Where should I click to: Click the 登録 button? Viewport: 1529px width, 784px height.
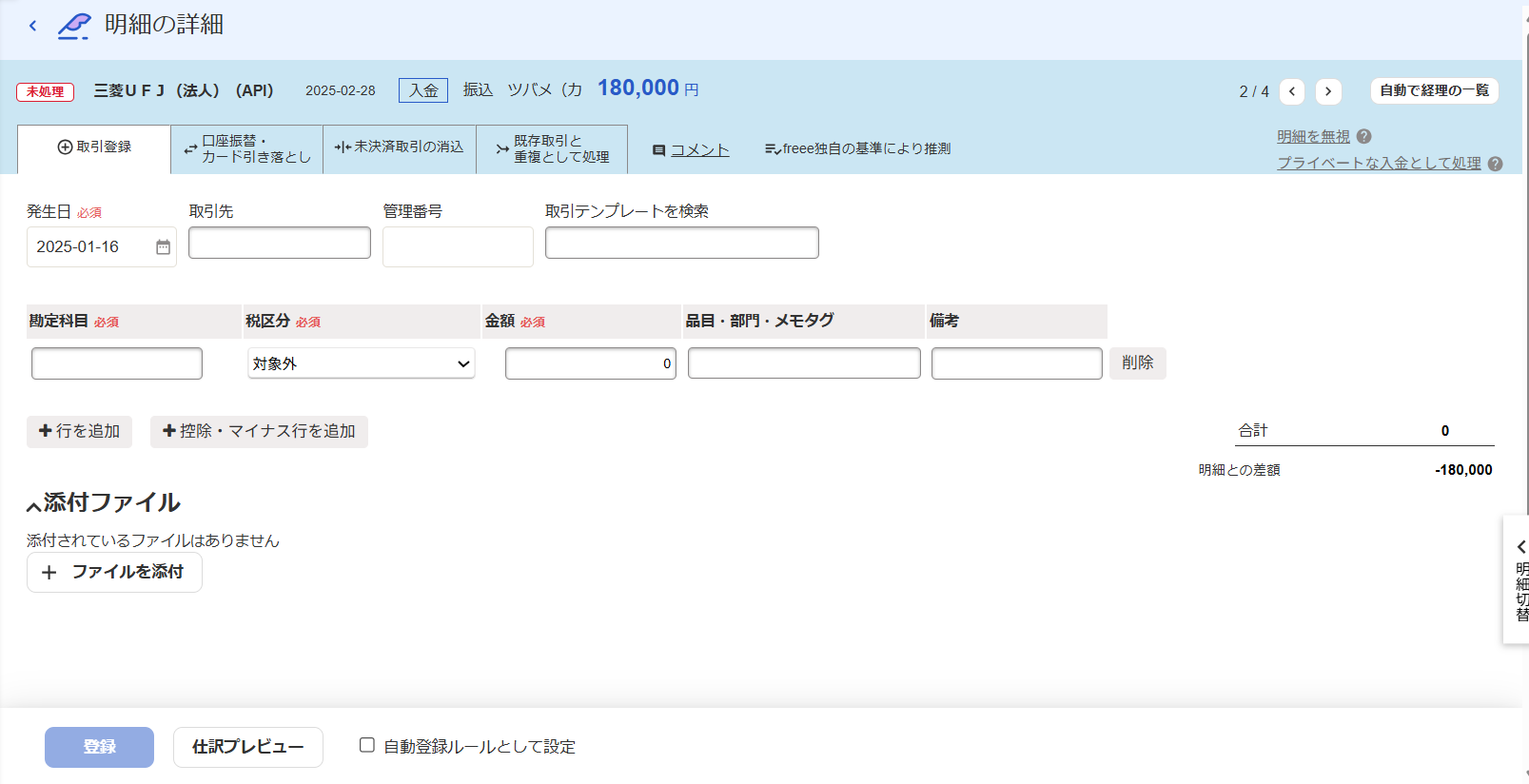pyautogui.click(x=99, y=747)
